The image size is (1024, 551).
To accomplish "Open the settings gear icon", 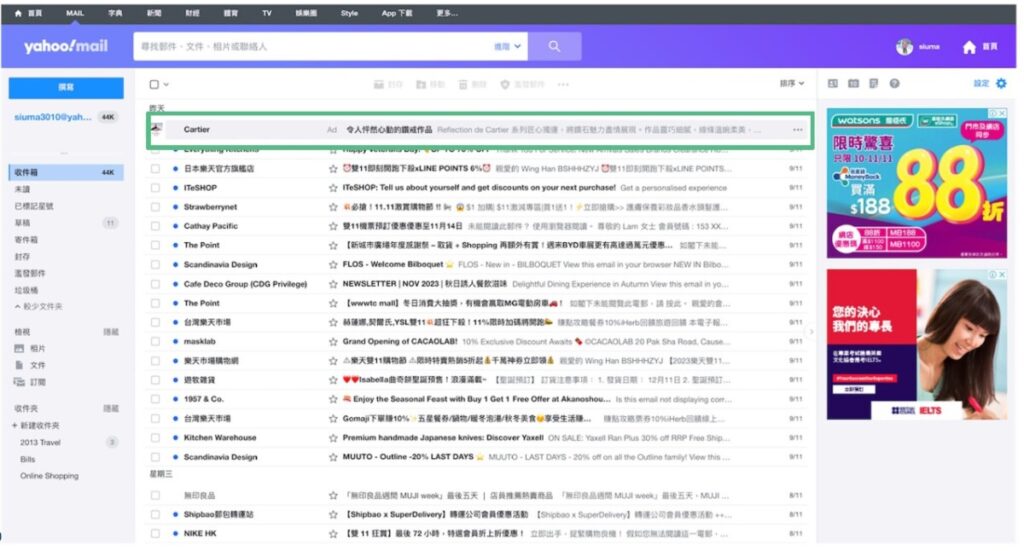I will click(1001, 84).
